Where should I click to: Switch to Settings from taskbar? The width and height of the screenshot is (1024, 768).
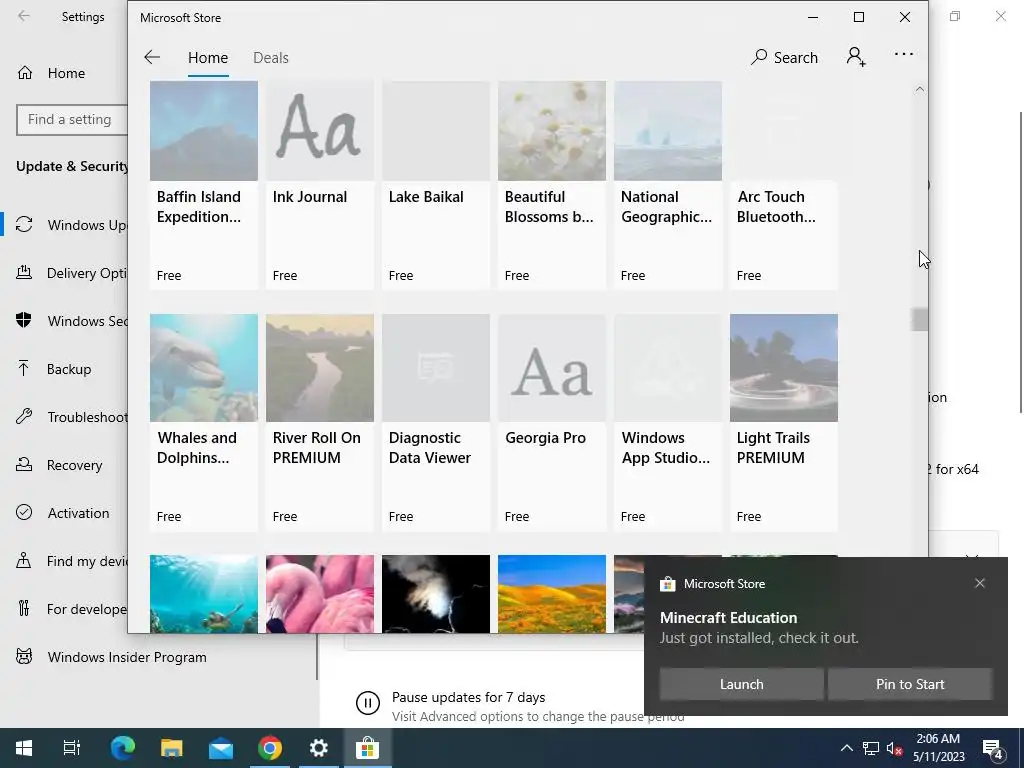click(x=319, y=748)
